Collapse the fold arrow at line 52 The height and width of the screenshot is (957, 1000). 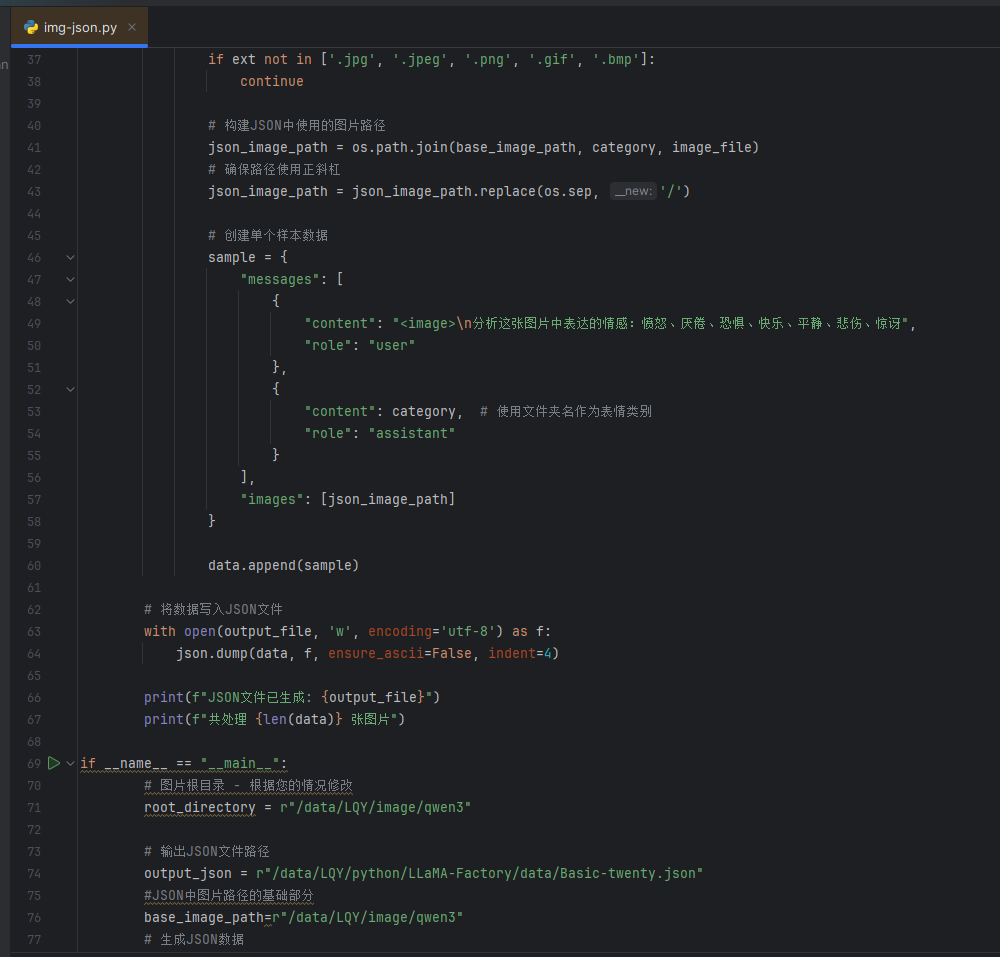pos(71,390)
